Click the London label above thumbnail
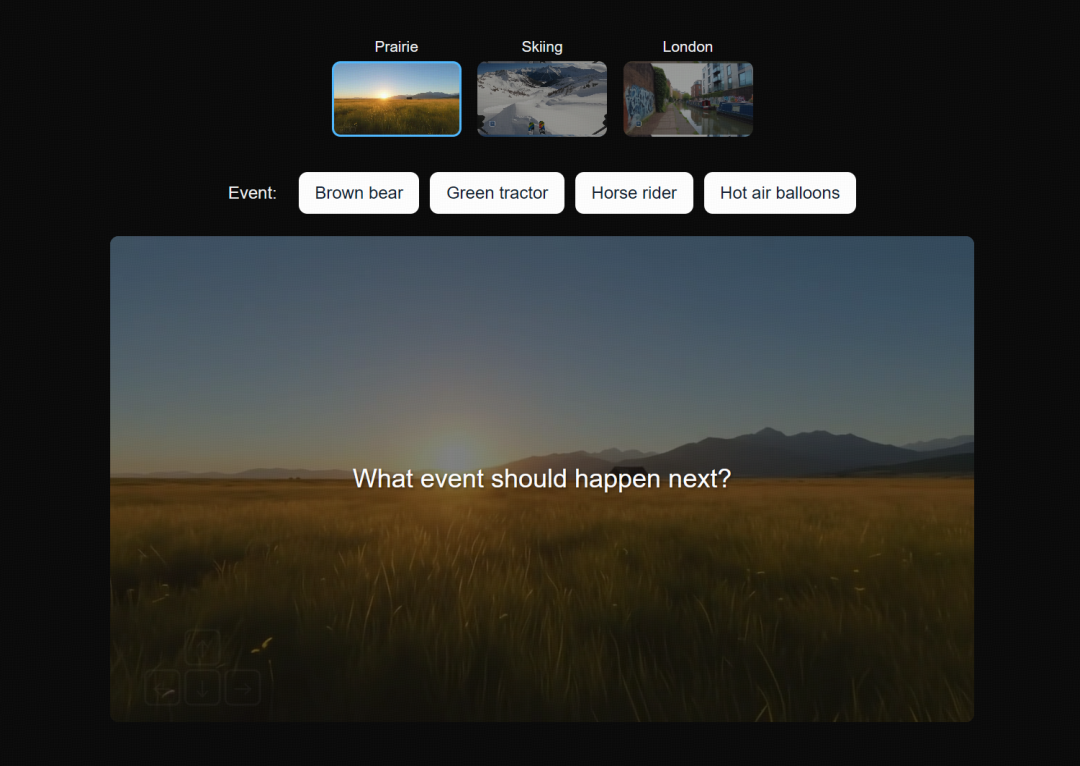Viewport: 1080px width, 766px height. [687, 47]
